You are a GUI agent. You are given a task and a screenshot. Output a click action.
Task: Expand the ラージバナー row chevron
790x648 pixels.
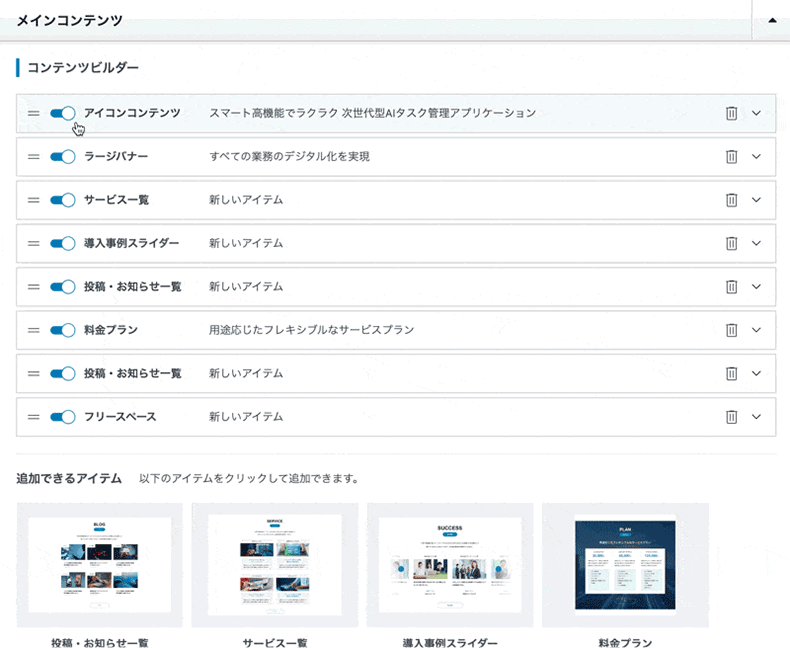pos(756,157)
